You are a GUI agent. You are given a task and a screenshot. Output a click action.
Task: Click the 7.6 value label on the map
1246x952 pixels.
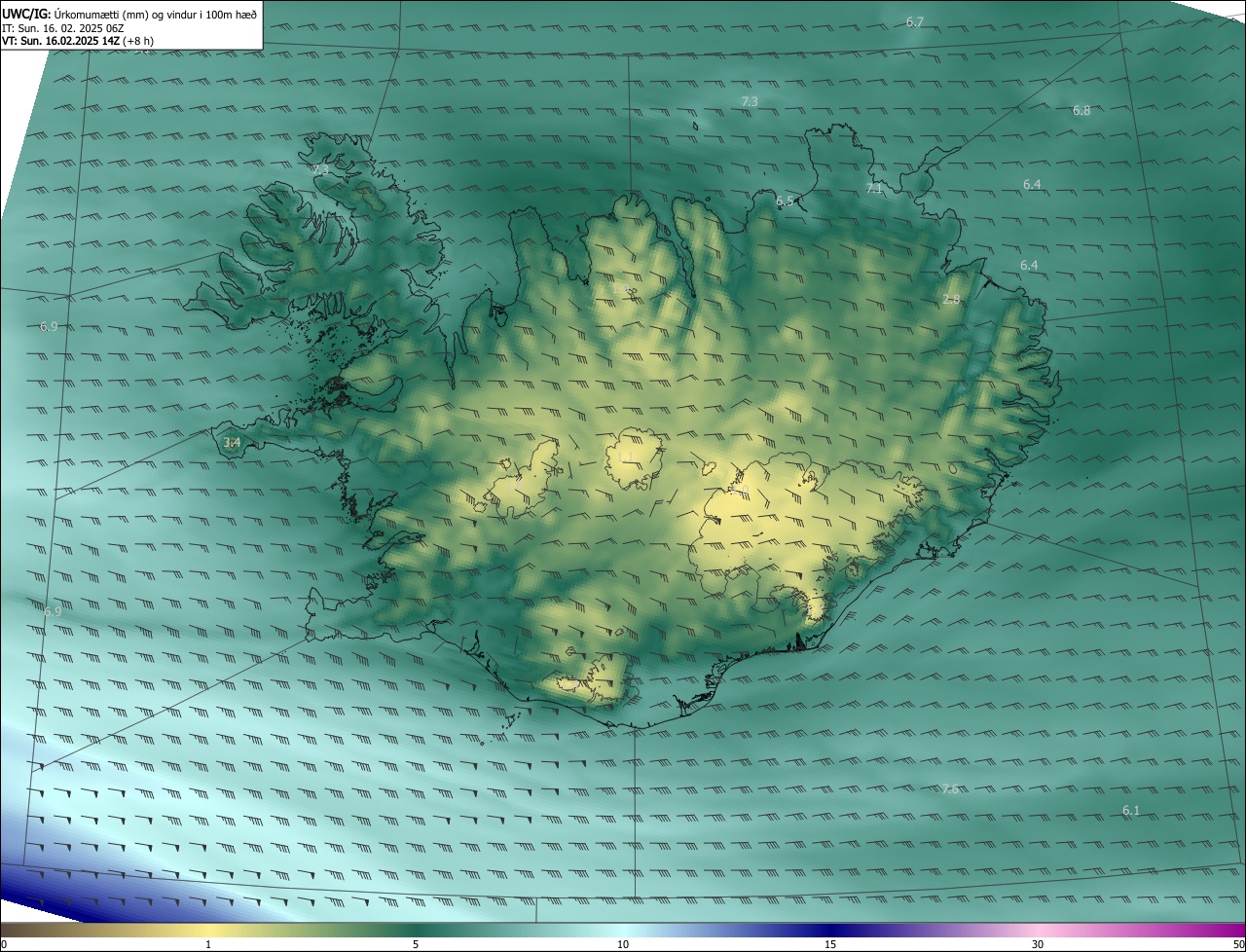pos(950,788)
